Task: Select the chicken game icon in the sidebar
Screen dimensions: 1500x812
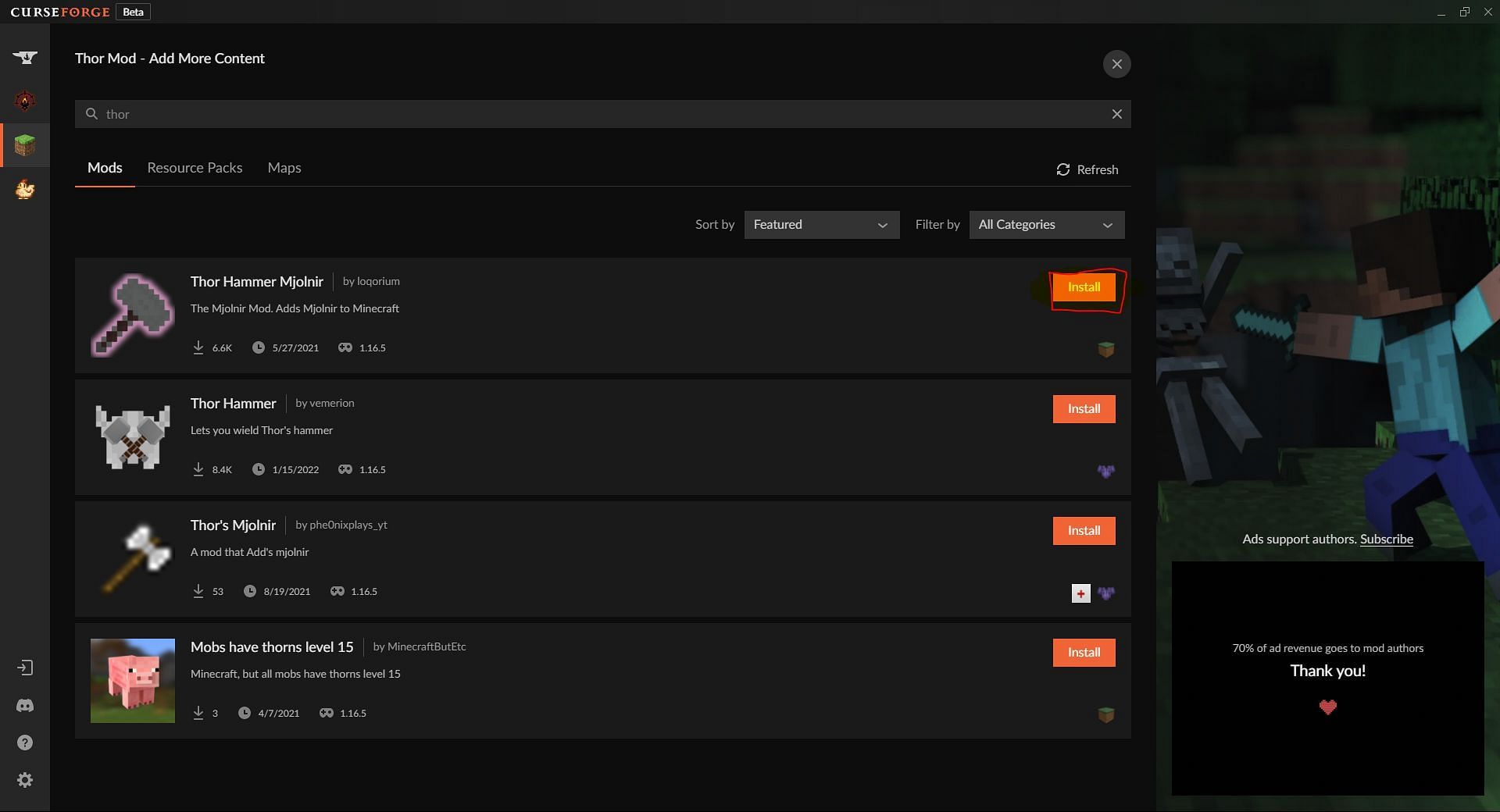Action: 25,189
